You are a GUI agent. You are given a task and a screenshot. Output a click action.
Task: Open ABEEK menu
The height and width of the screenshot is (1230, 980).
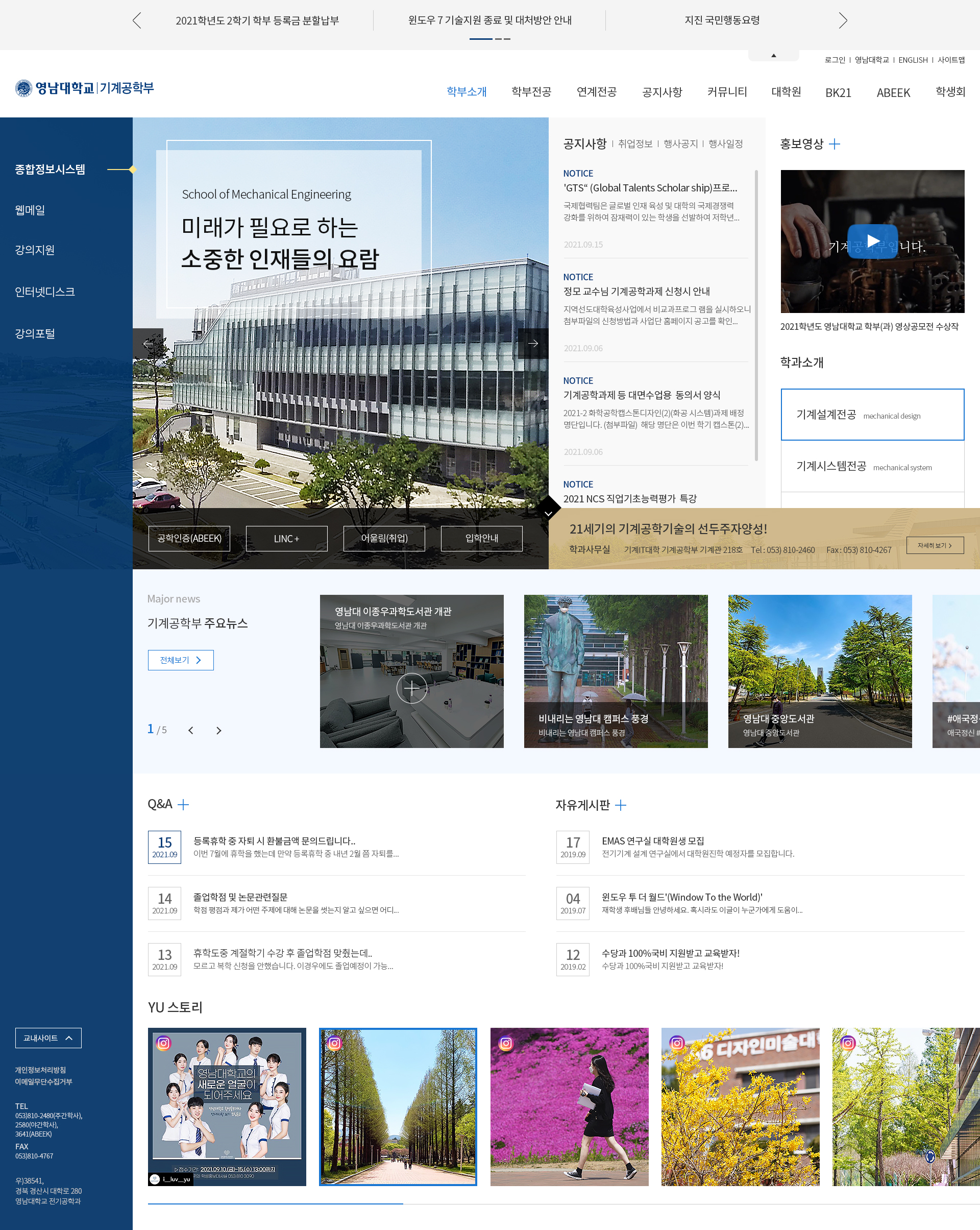click(x=893, y=92)
